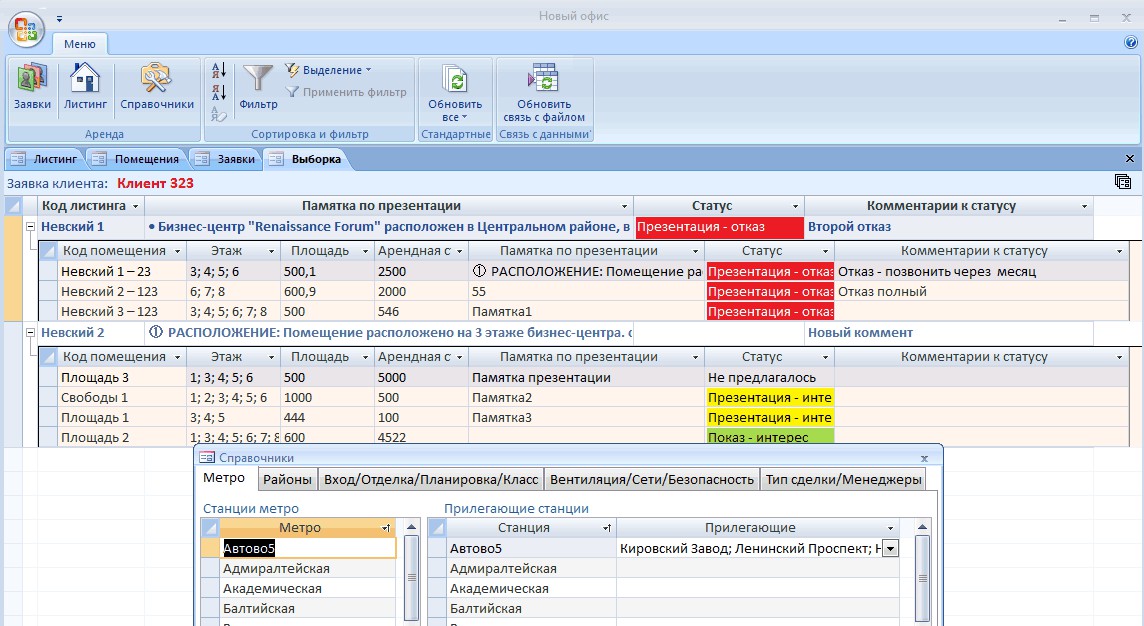Click the Office button orb
1144x626 pixels.
tap(27, 28)
